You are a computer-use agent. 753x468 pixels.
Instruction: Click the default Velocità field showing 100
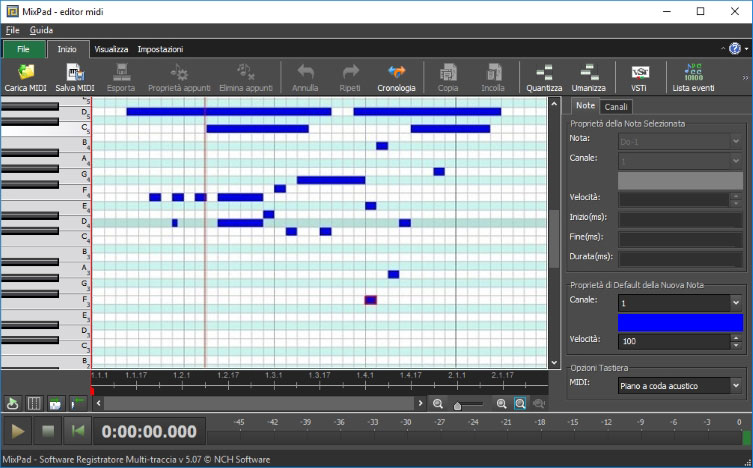click(674, 341)
